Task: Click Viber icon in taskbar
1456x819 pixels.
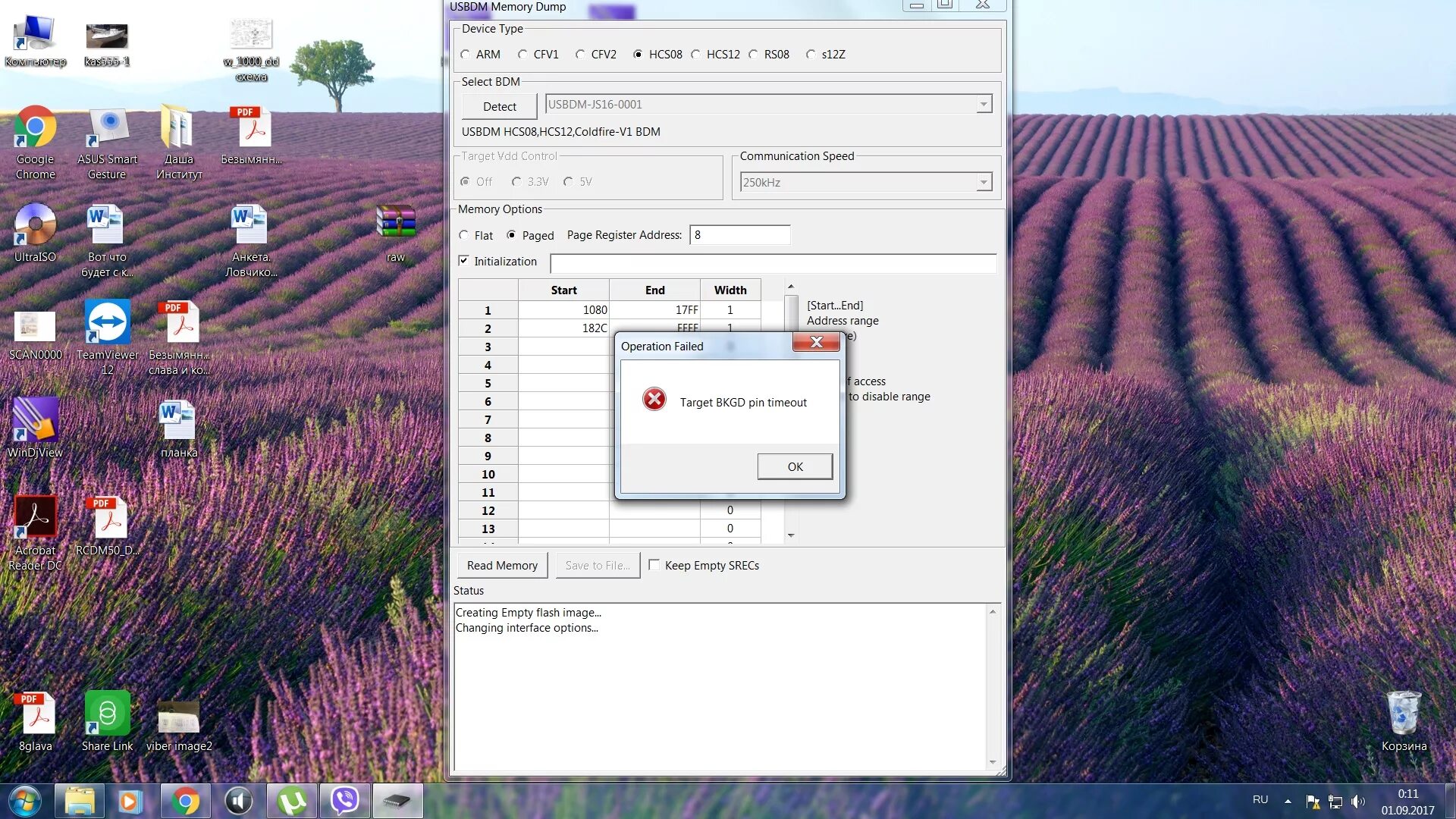Action: tap(344, 801)
